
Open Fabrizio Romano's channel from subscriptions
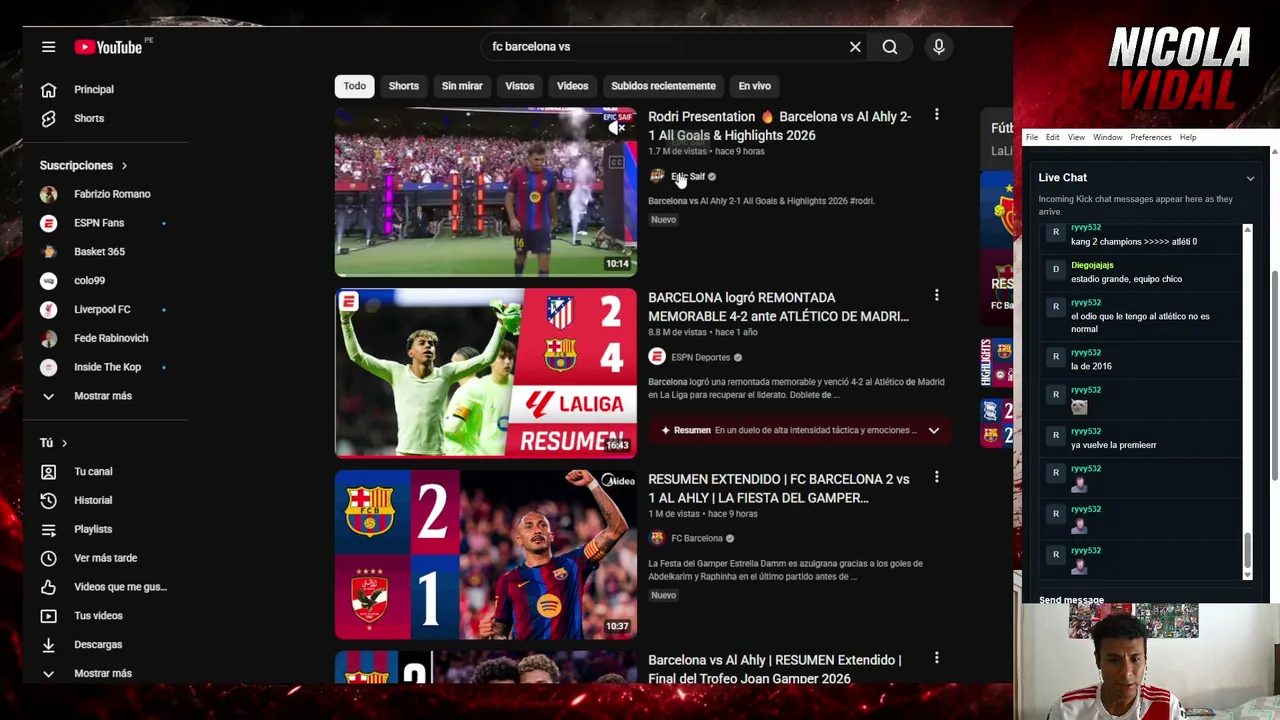pyautogui.click(x=112, y=194)
